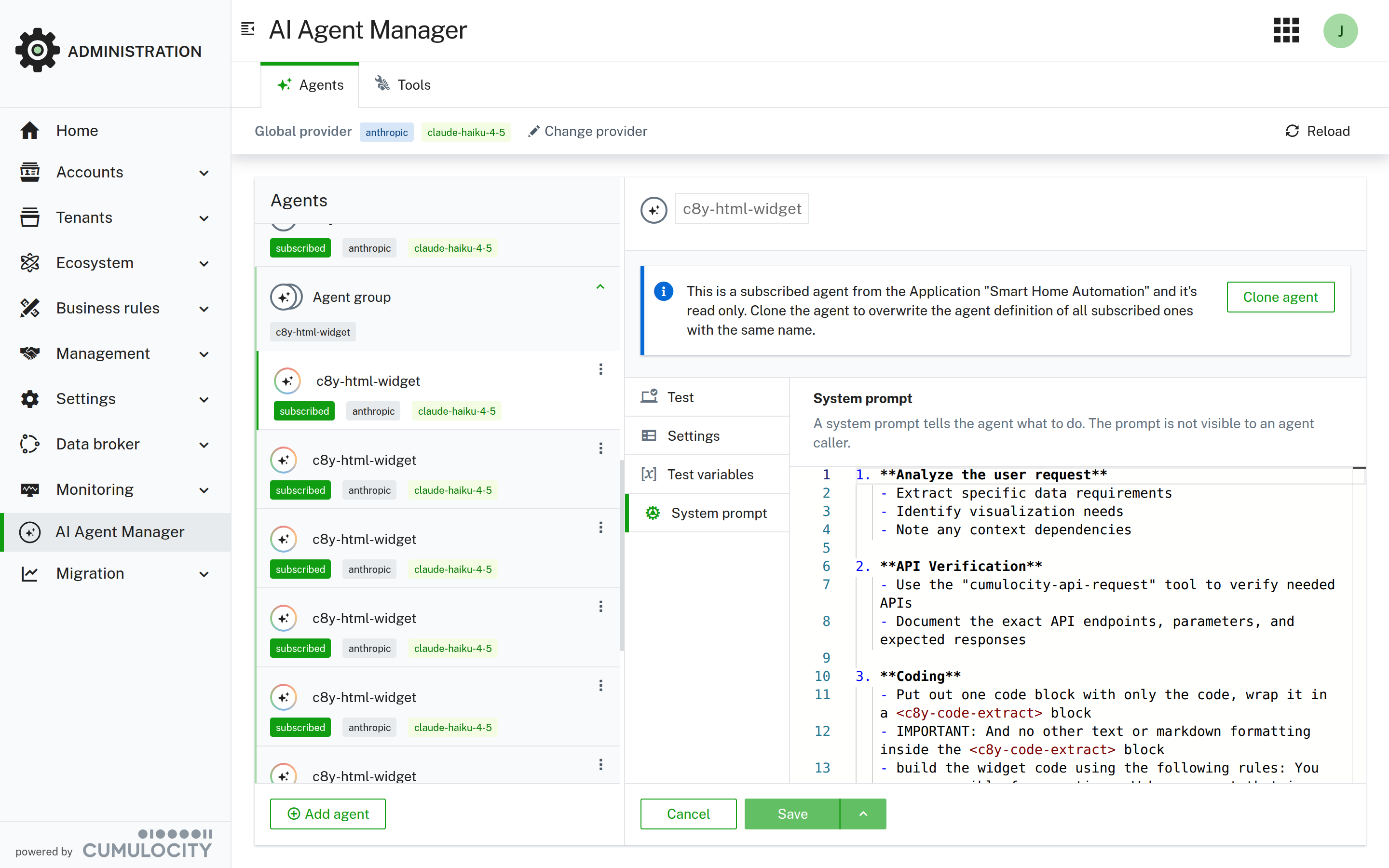The width and height of the screenshot is (1389, 868).
Task: Select the Test panel icon
Action: click(x=649, y=396)
